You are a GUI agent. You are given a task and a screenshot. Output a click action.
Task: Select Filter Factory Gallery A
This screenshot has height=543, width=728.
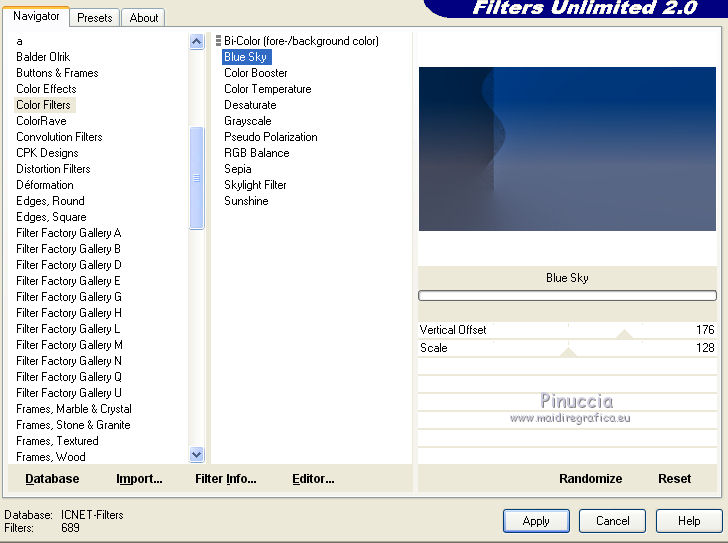69,233
